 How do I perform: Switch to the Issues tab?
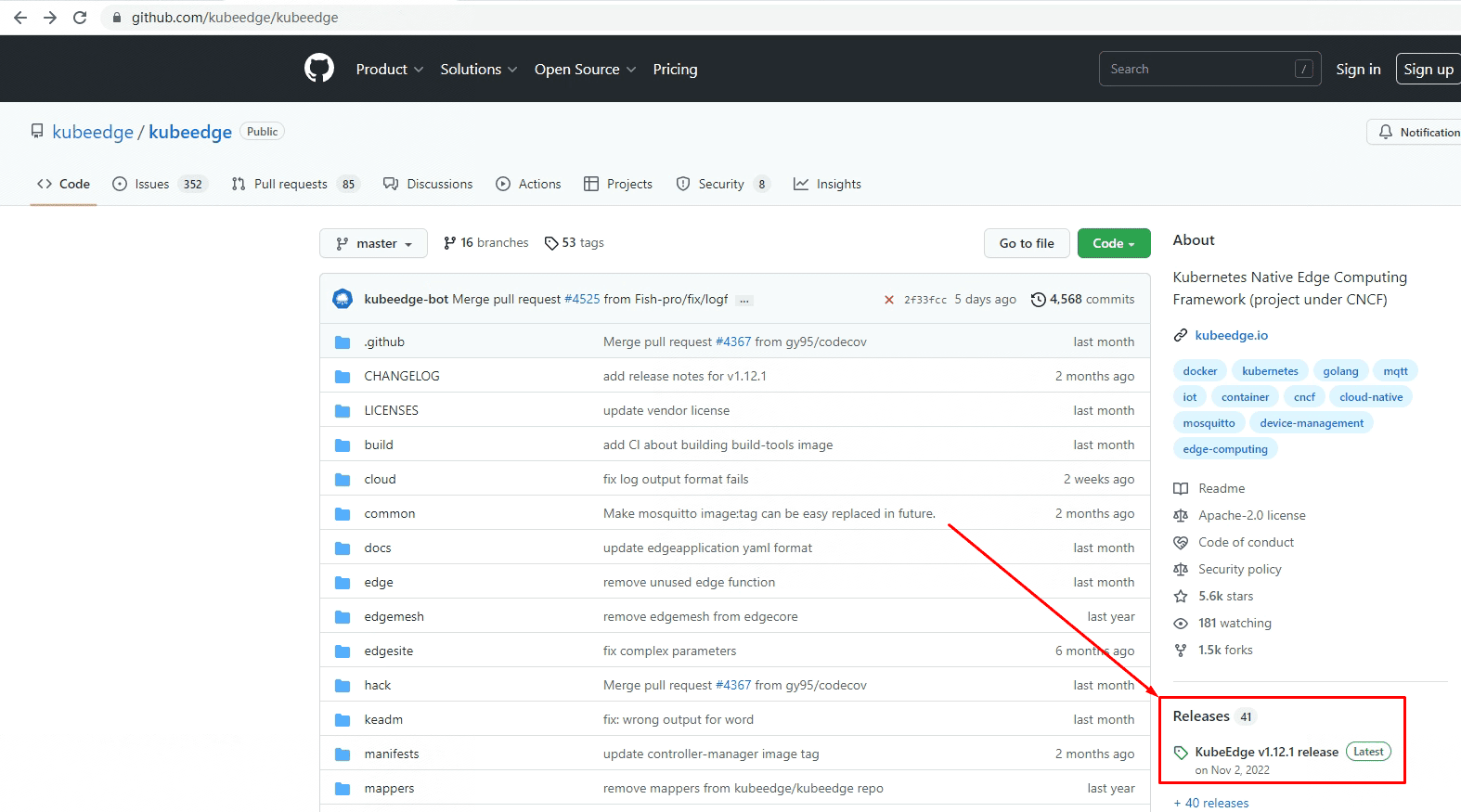tap(160, 184)
